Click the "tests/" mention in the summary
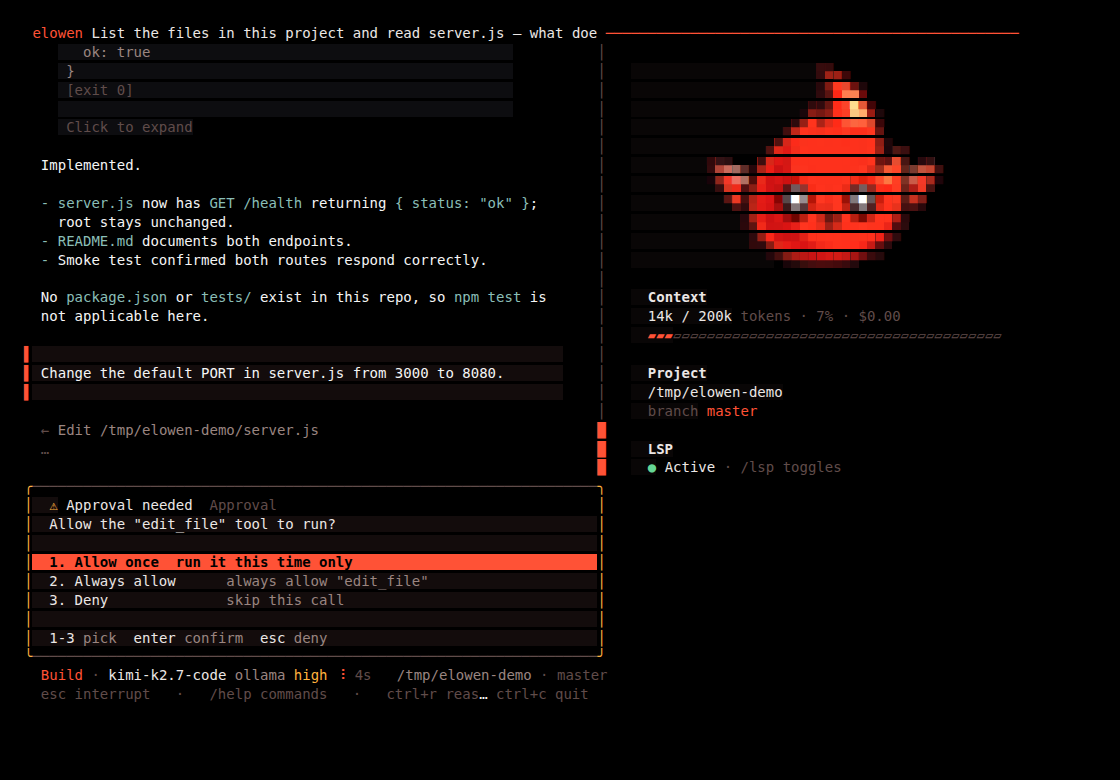The width and height of the screenshot is (1120, 780). tap(226, 297)
